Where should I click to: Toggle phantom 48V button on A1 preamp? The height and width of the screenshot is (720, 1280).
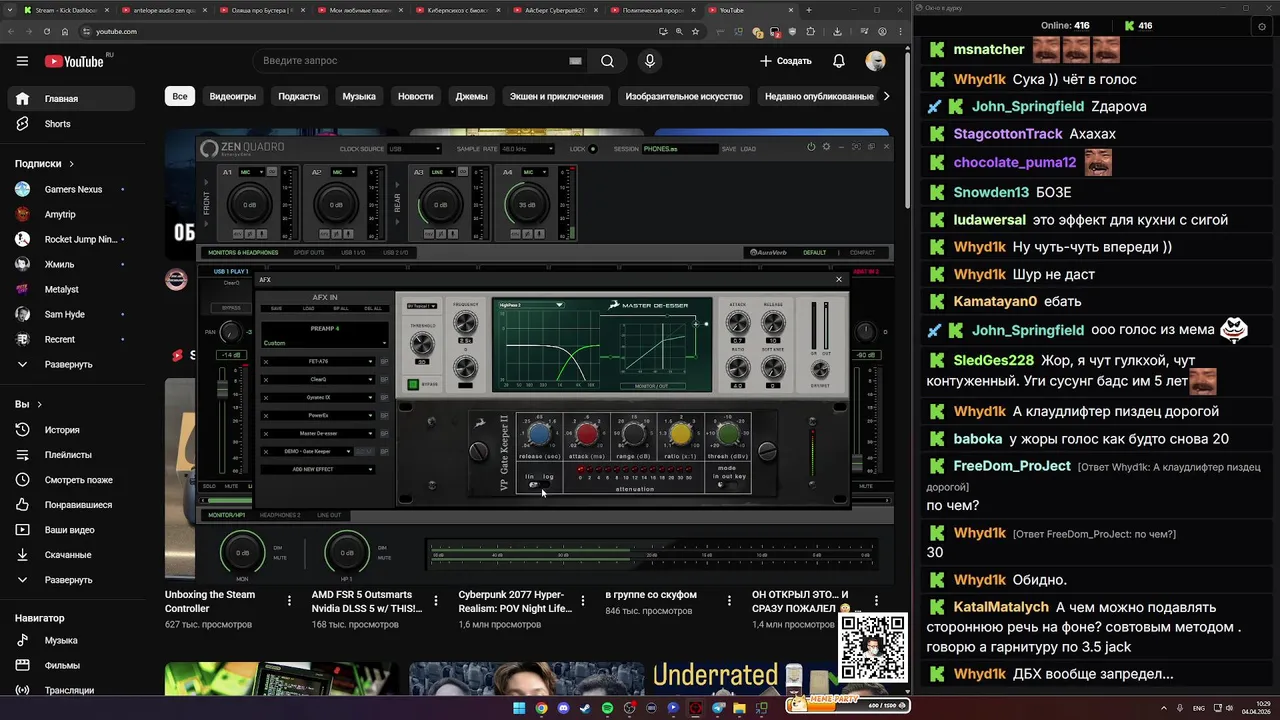click(x=238, y=234)
